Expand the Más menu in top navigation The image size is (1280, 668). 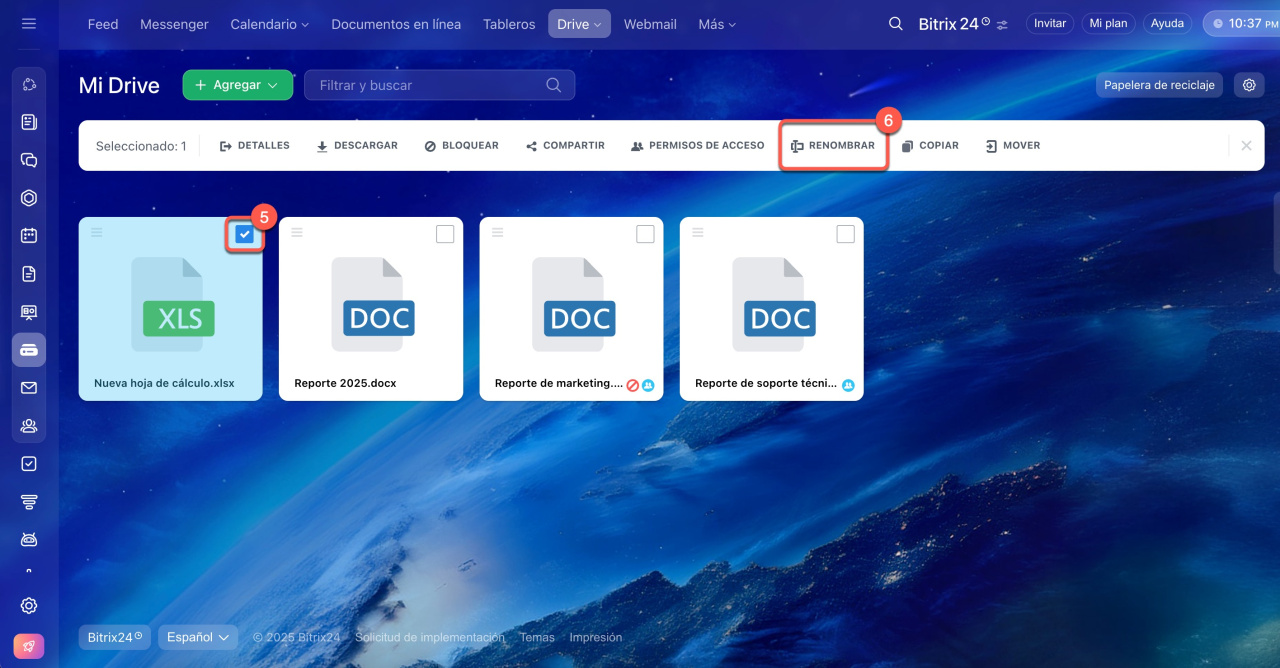pyautogui.click(x=716, y=24)
